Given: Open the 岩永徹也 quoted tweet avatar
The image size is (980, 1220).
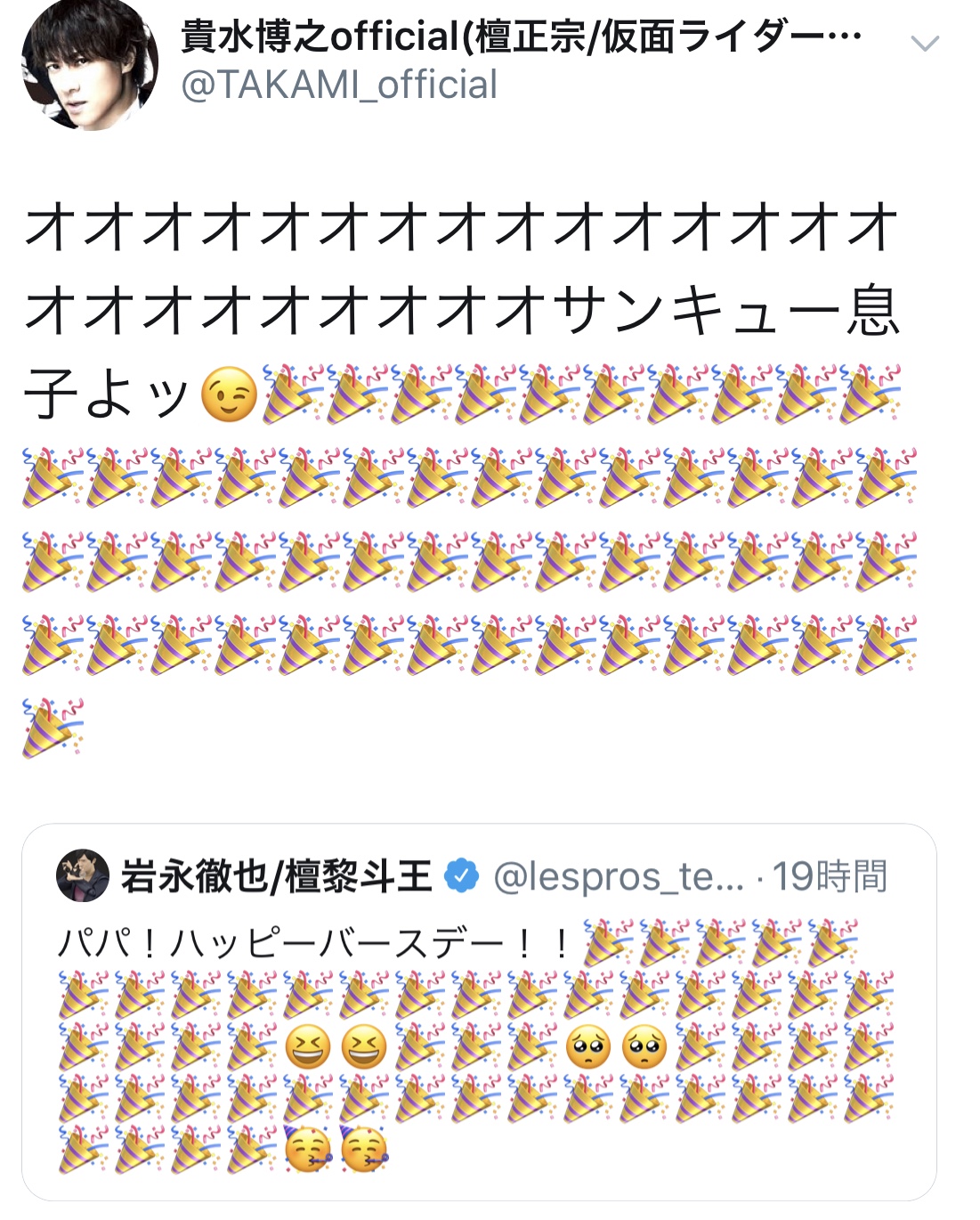Looking at the screenshot, I should [82, 876].
